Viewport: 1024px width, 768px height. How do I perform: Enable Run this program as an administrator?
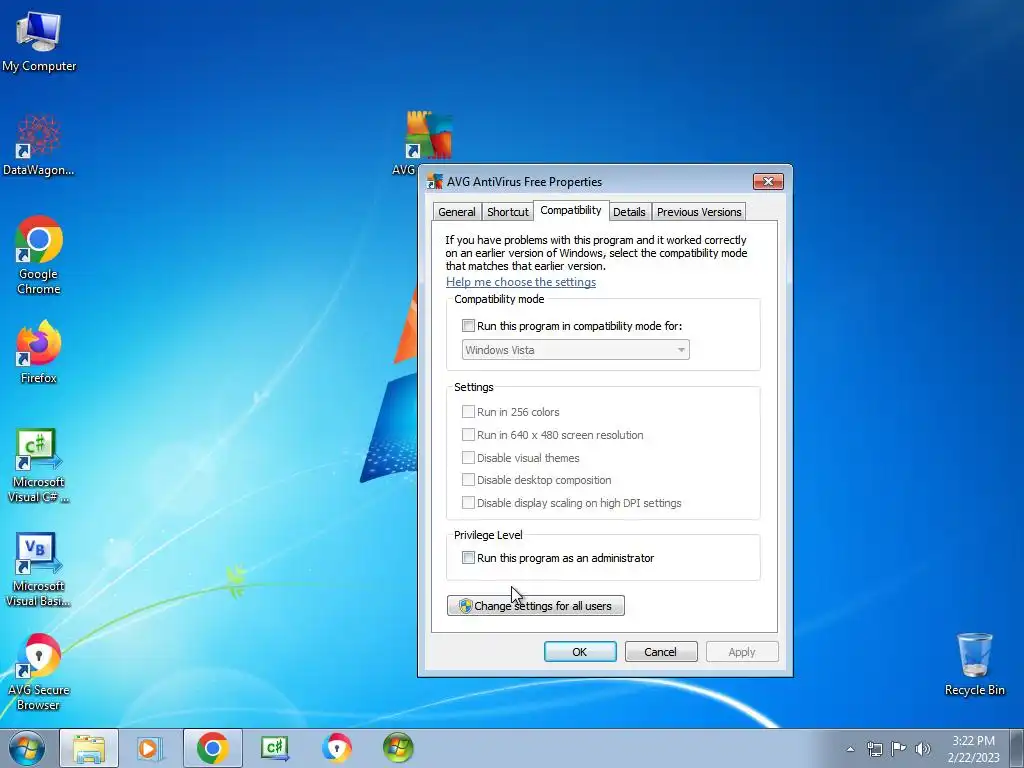468,558
